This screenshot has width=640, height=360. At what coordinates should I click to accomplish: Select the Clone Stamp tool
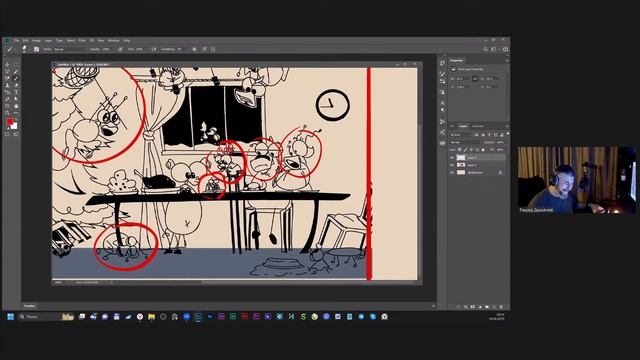point(7,85)
